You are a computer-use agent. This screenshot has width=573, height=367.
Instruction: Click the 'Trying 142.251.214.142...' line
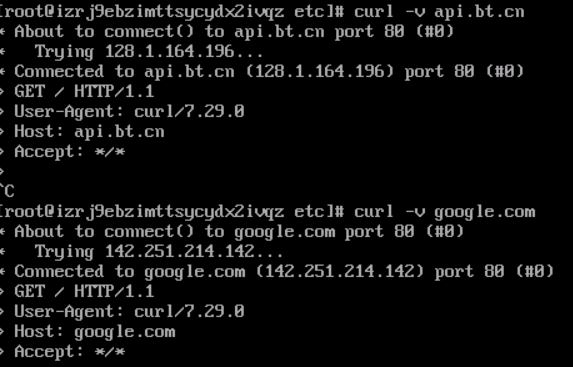[x=159, y=252]
